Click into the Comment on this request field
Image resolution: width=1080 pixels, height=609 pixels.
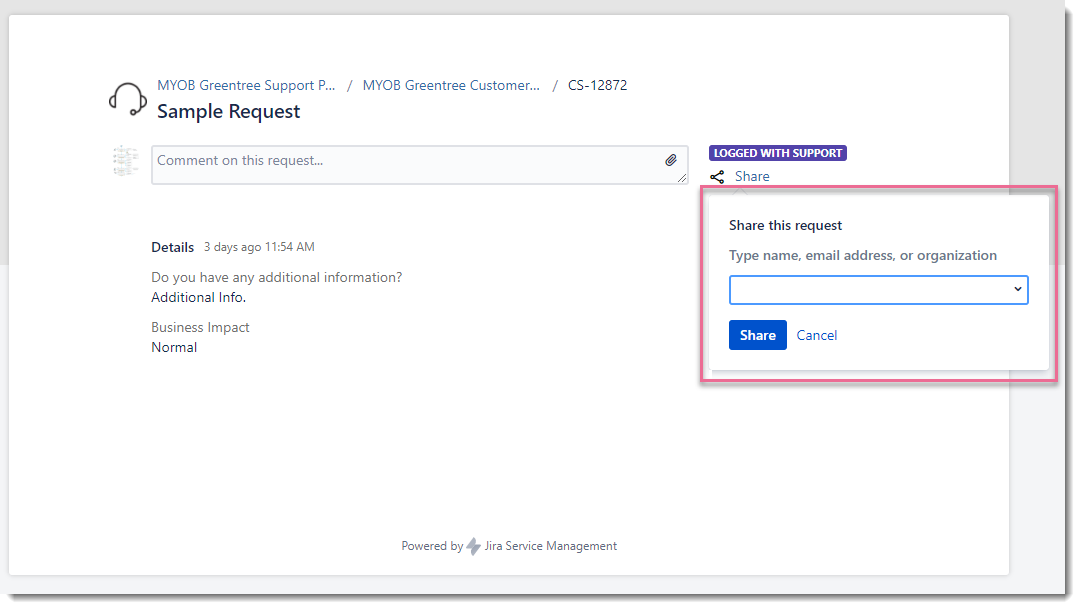[x=419, y=165]
